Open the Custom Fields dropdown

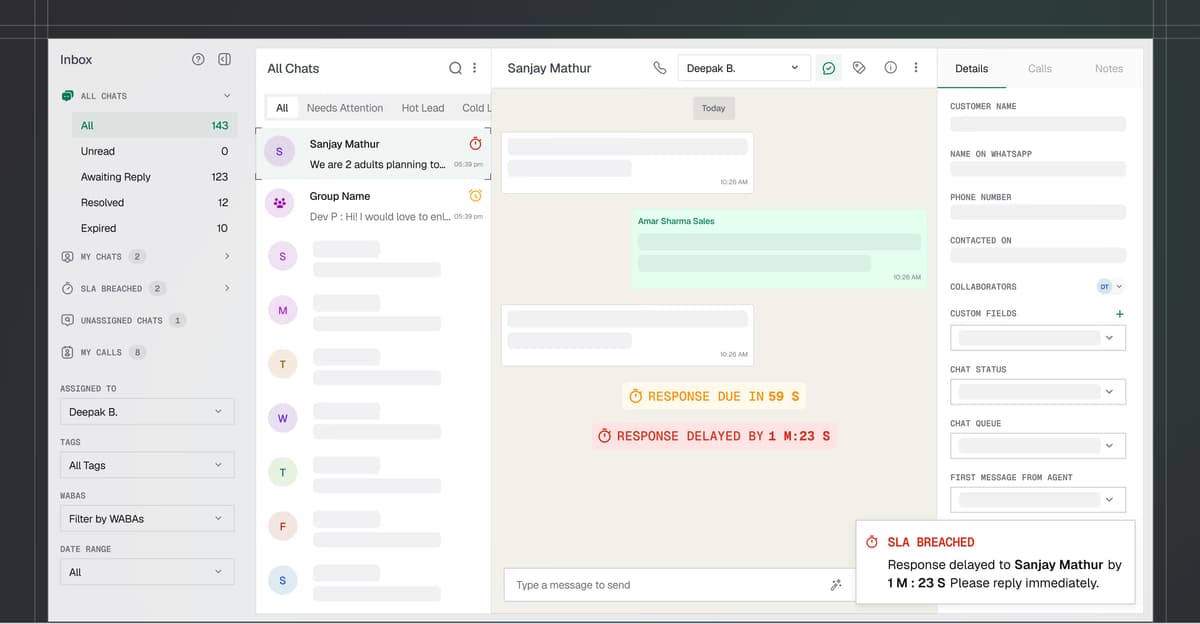[1038, 338]
